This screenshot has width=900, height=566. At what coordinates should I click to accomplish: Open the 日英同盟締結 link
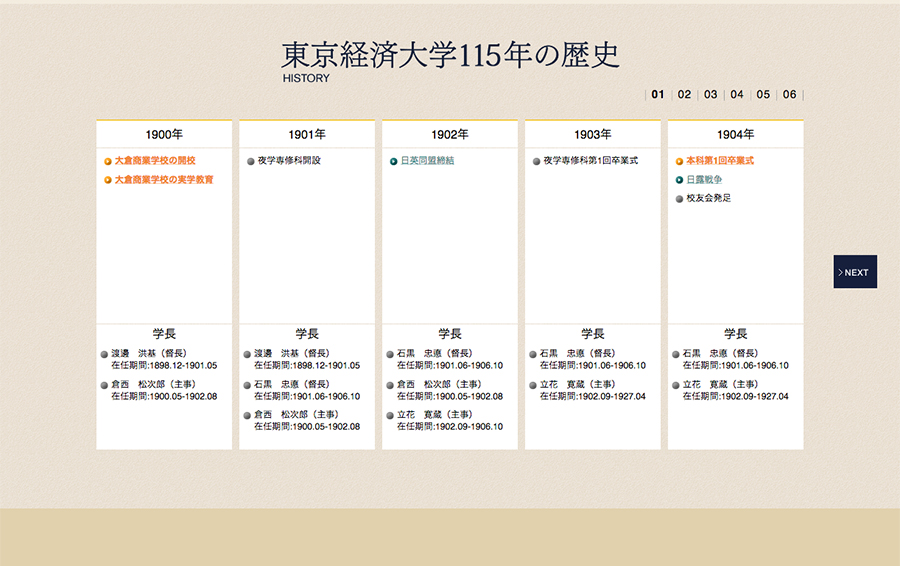click(x=427, y=161)
